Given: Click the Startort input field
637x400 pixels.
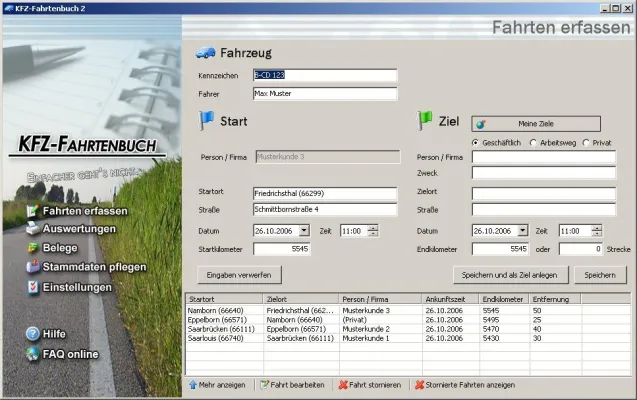Looking at the screenshot, I should [325, 193].
